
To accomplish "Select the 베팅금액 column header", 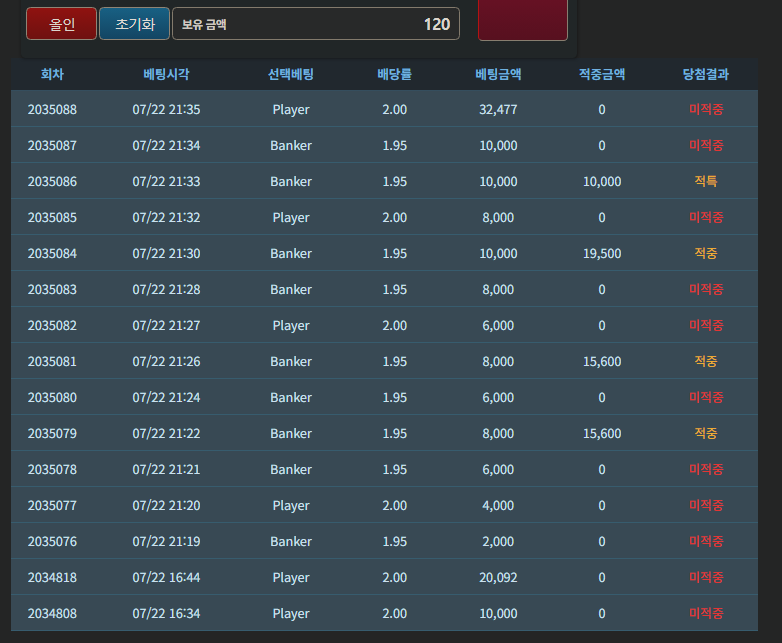I will pos(498,74).
